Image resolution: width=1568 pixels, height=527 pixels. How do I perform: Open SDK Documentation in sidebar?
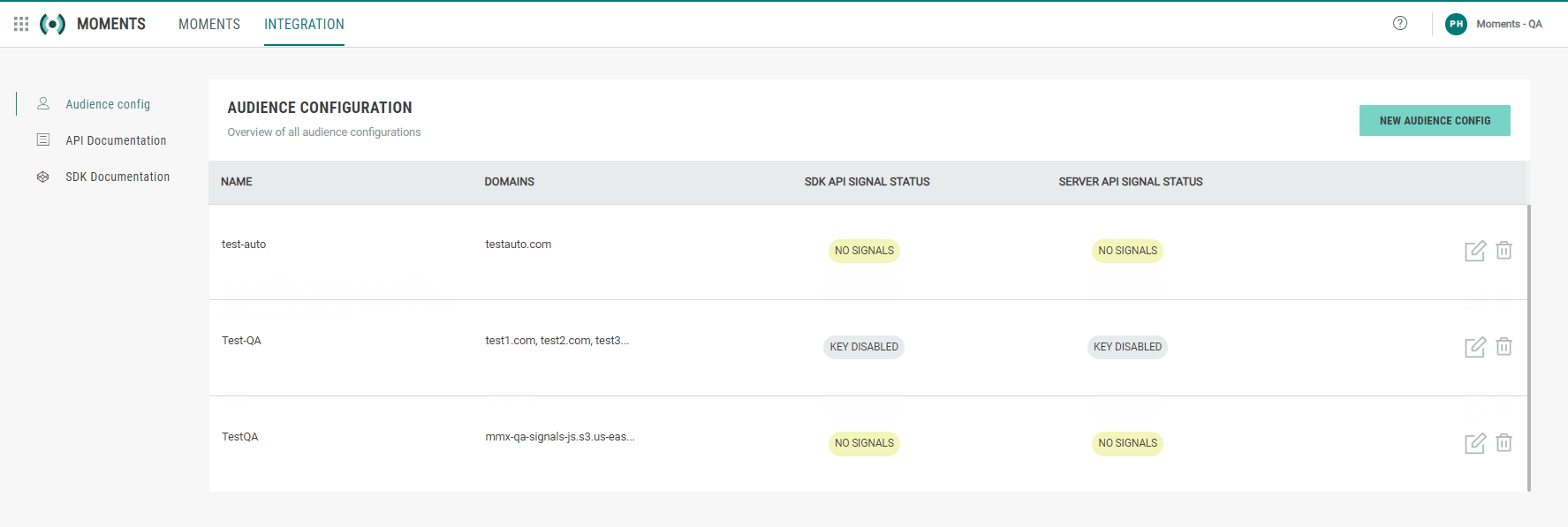tap(117, 177)
